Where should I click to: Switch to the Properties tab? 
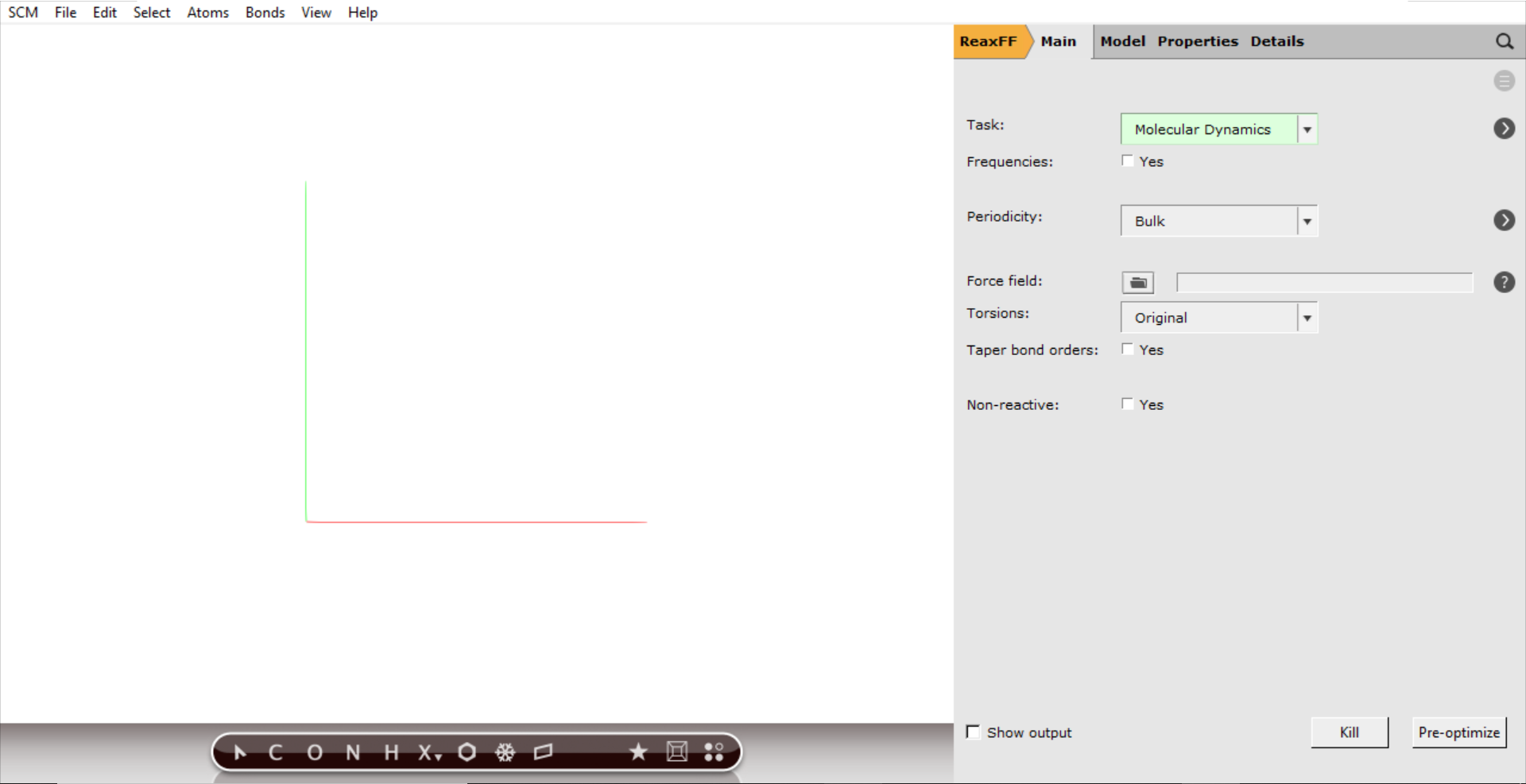(x=1198, y=41)
